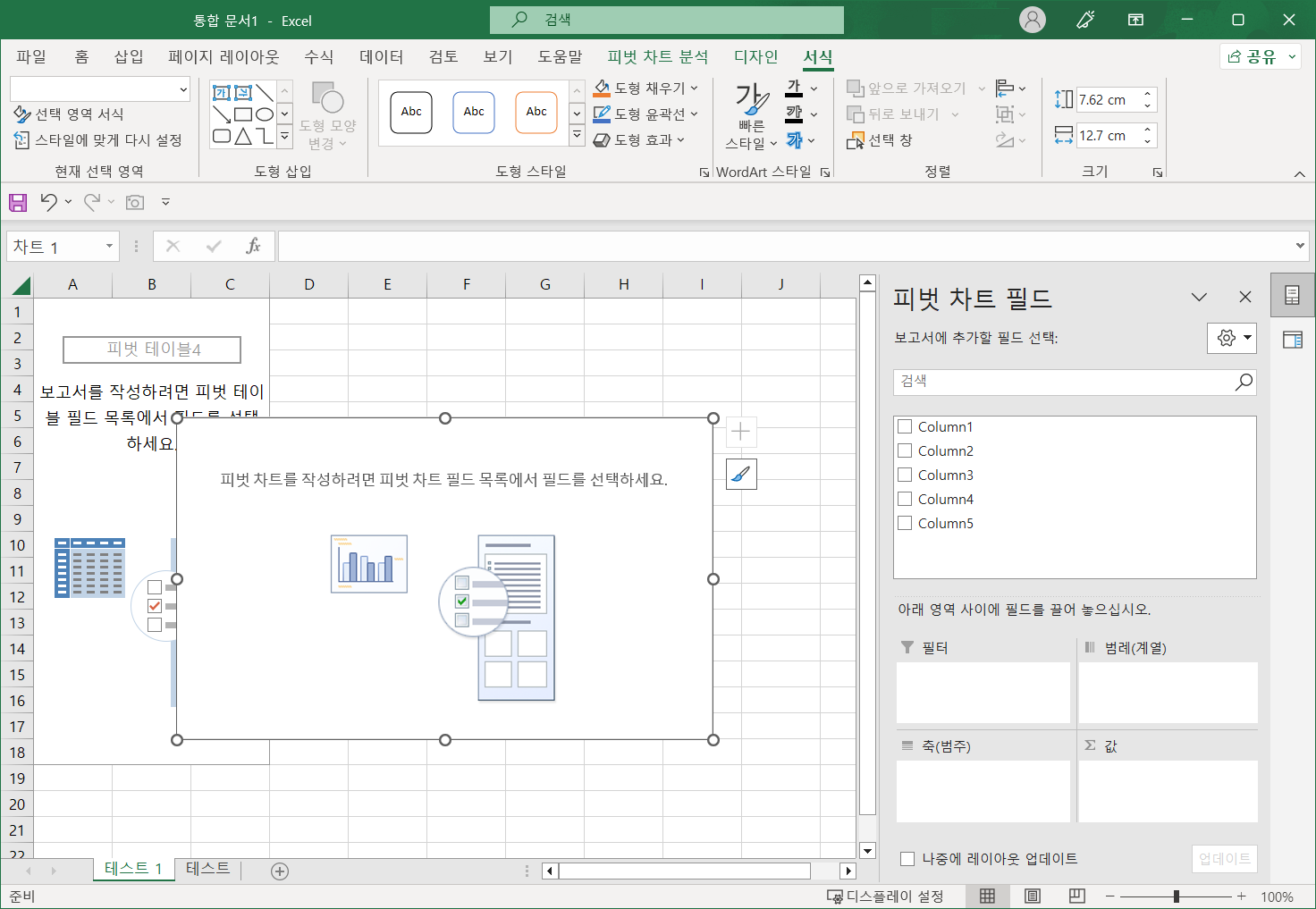
Task: Check the Column5 field
Action: pyautogui.click(x=905, y=524)
